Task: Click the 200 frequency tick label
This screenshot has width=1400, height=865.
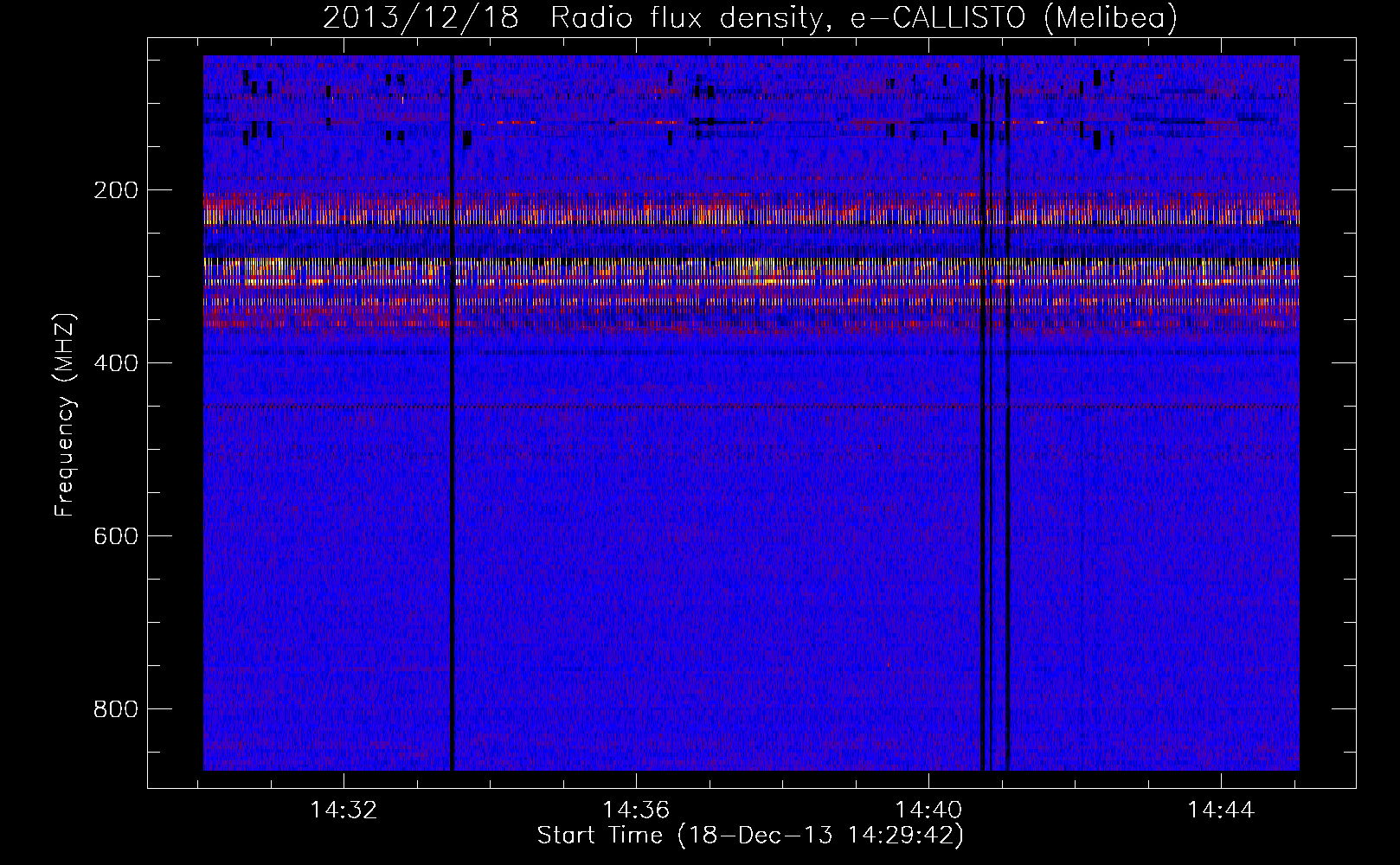Action: tap(115, 189)
